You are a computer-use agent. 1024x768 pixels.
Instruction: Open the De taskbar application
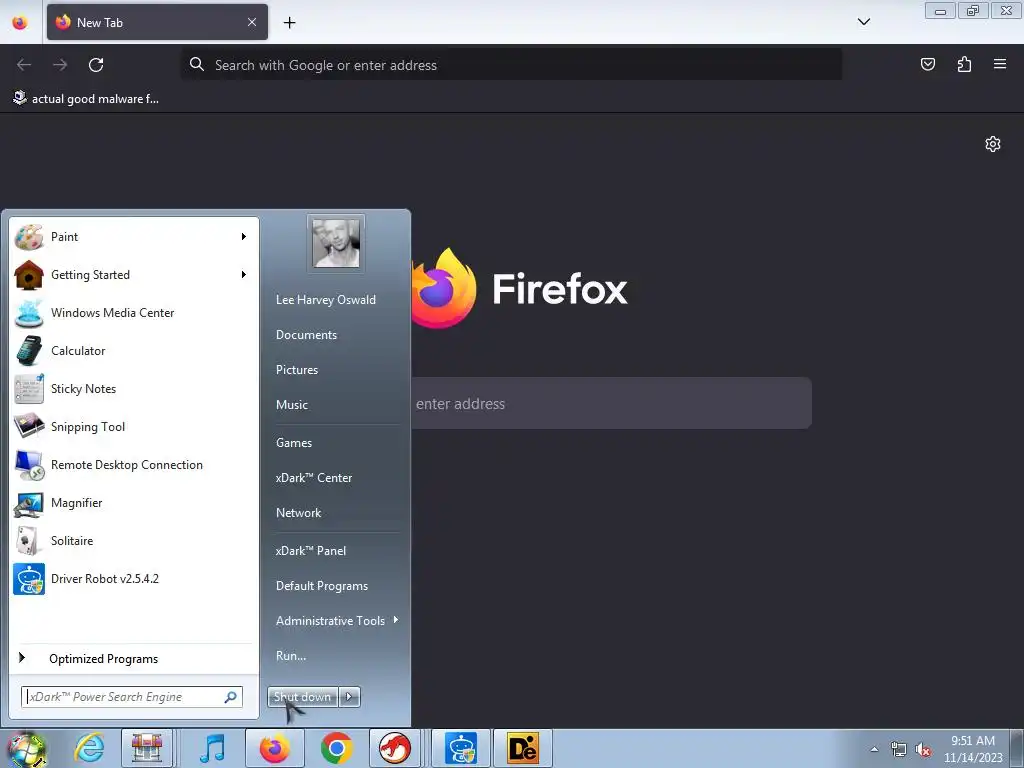click(x=522, y=748)
